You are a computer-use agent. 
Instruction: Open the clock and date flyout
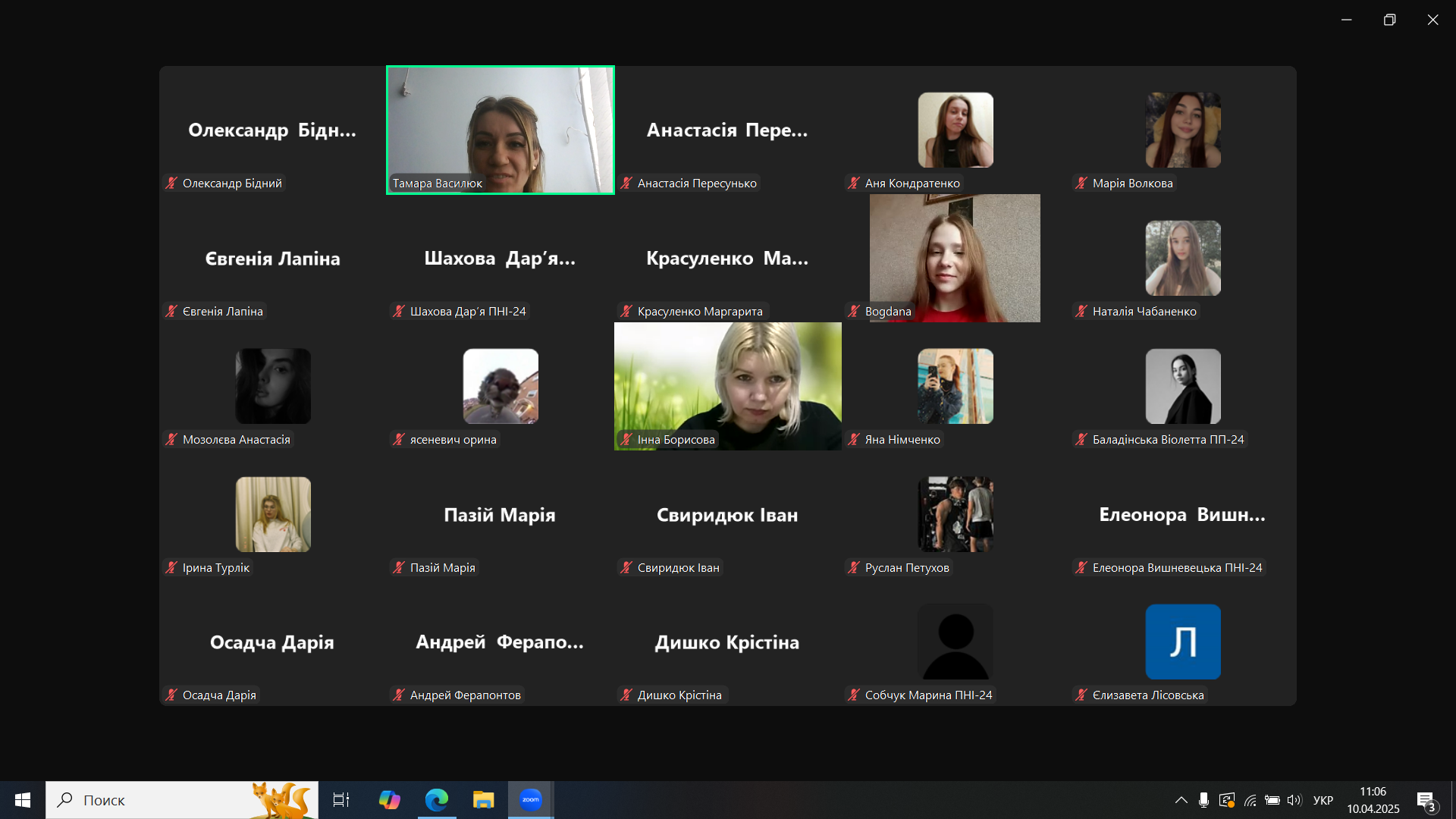pos(1373,800)
